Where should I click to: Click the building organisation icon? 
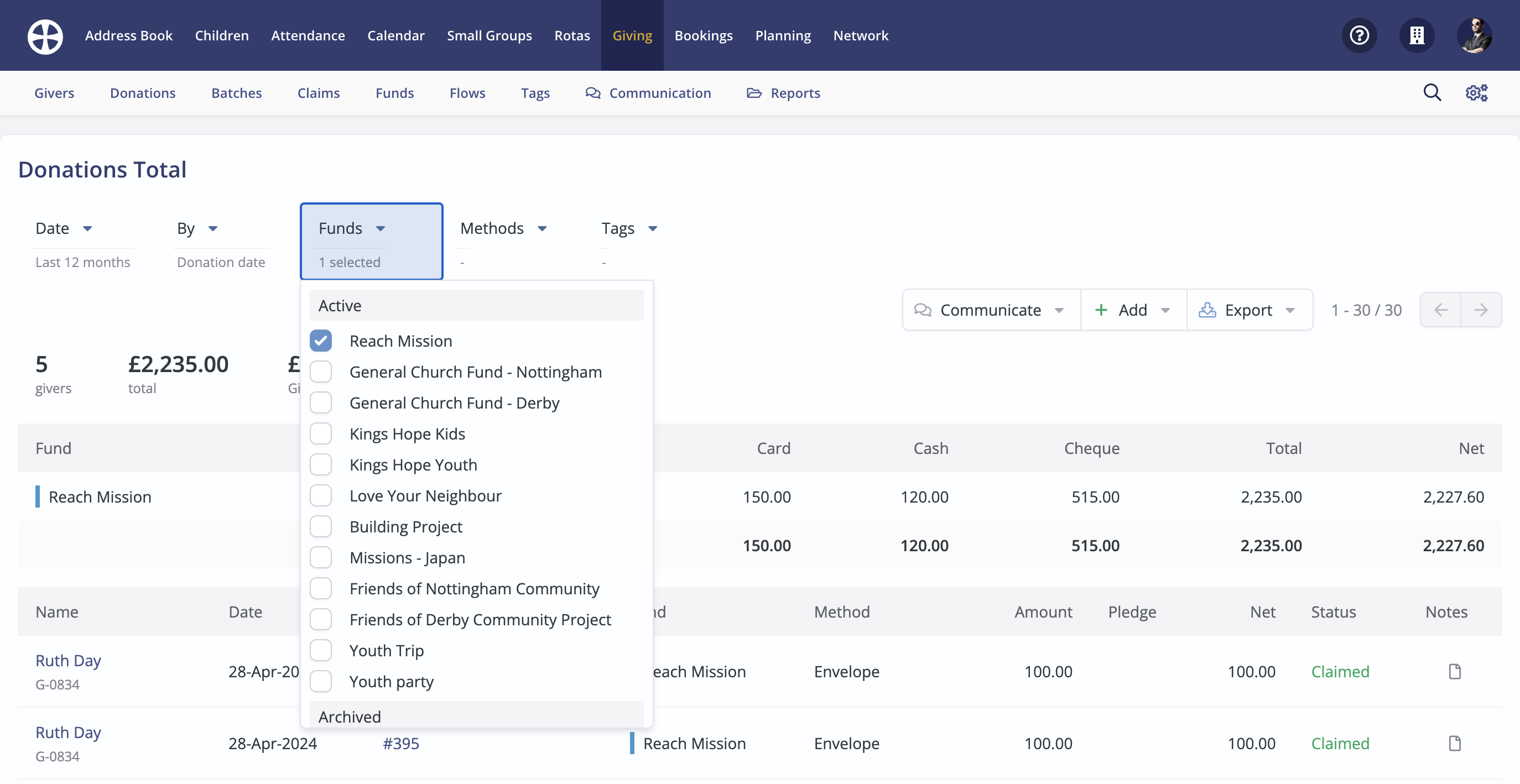(x=1416, y=35)
